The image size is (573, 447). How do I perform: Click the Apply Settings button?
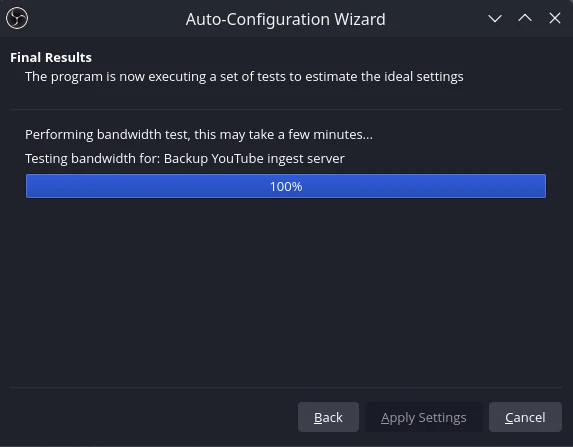click(424, 417)
